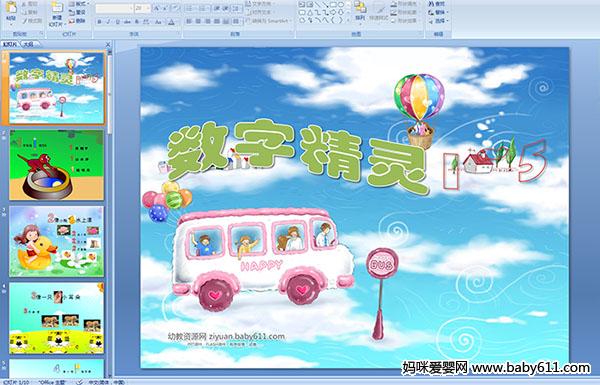Switch to the Outline tab in the left pane
Screen dimensions: 600x385
tap(28, 44)
